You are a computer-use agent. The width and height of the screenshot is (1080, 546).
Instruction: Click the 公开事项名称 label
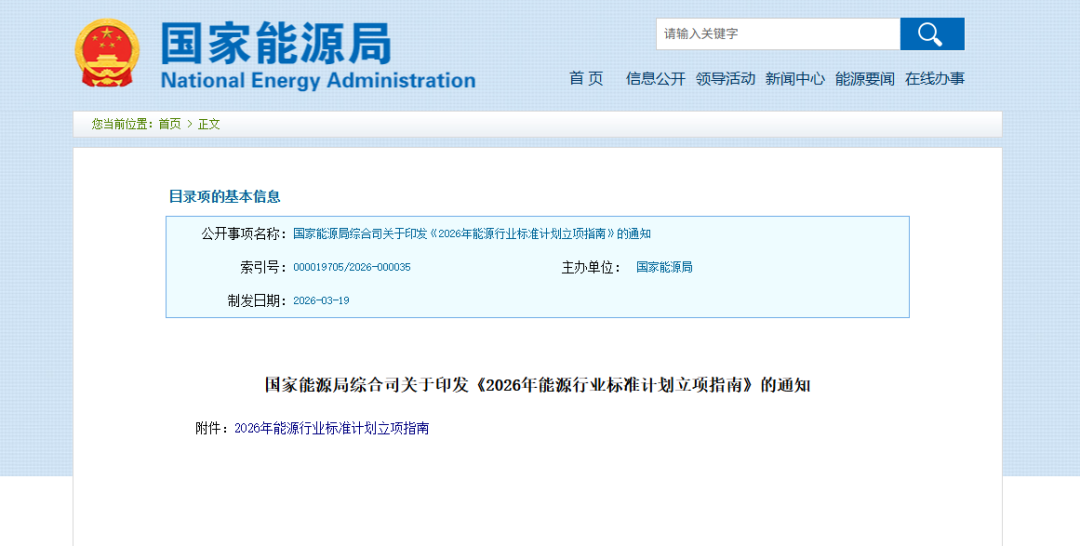pos(244,234)
